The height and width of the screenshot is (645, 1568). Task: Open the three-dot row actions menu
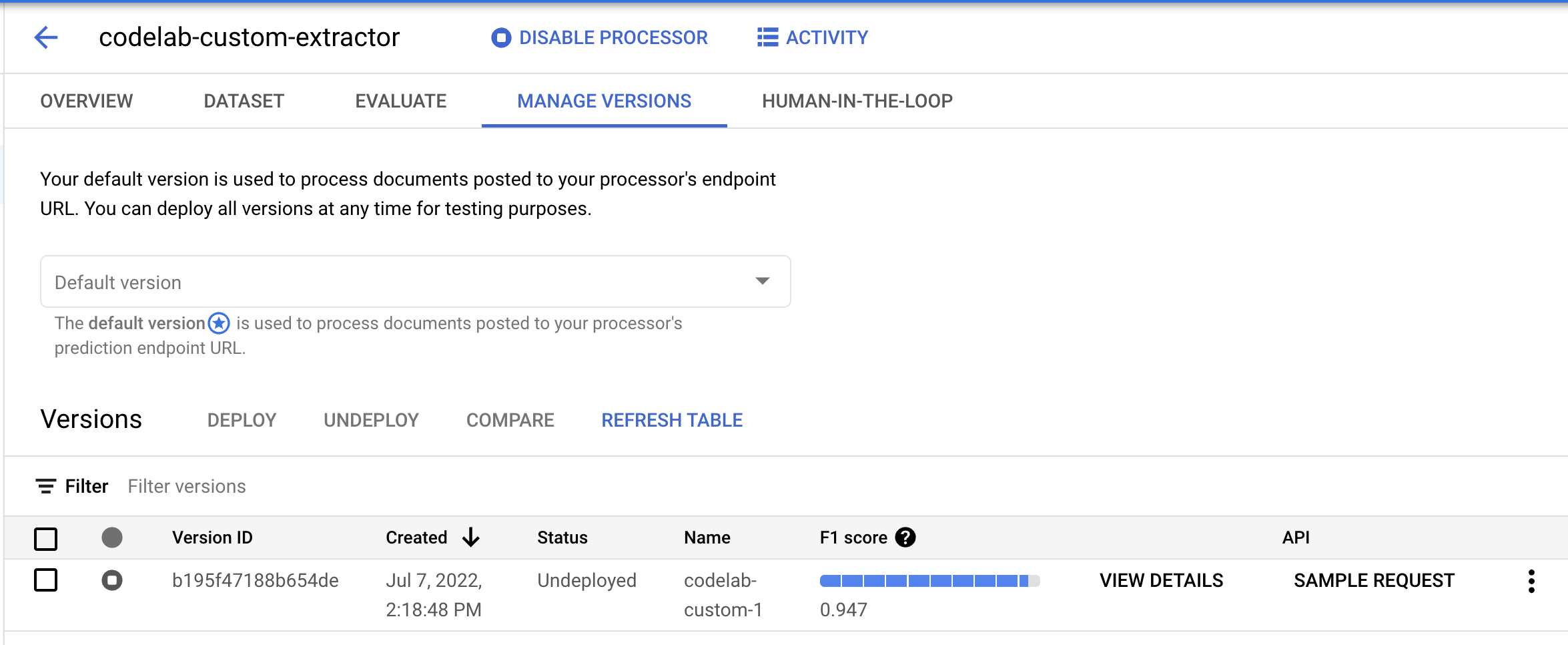1531,581
